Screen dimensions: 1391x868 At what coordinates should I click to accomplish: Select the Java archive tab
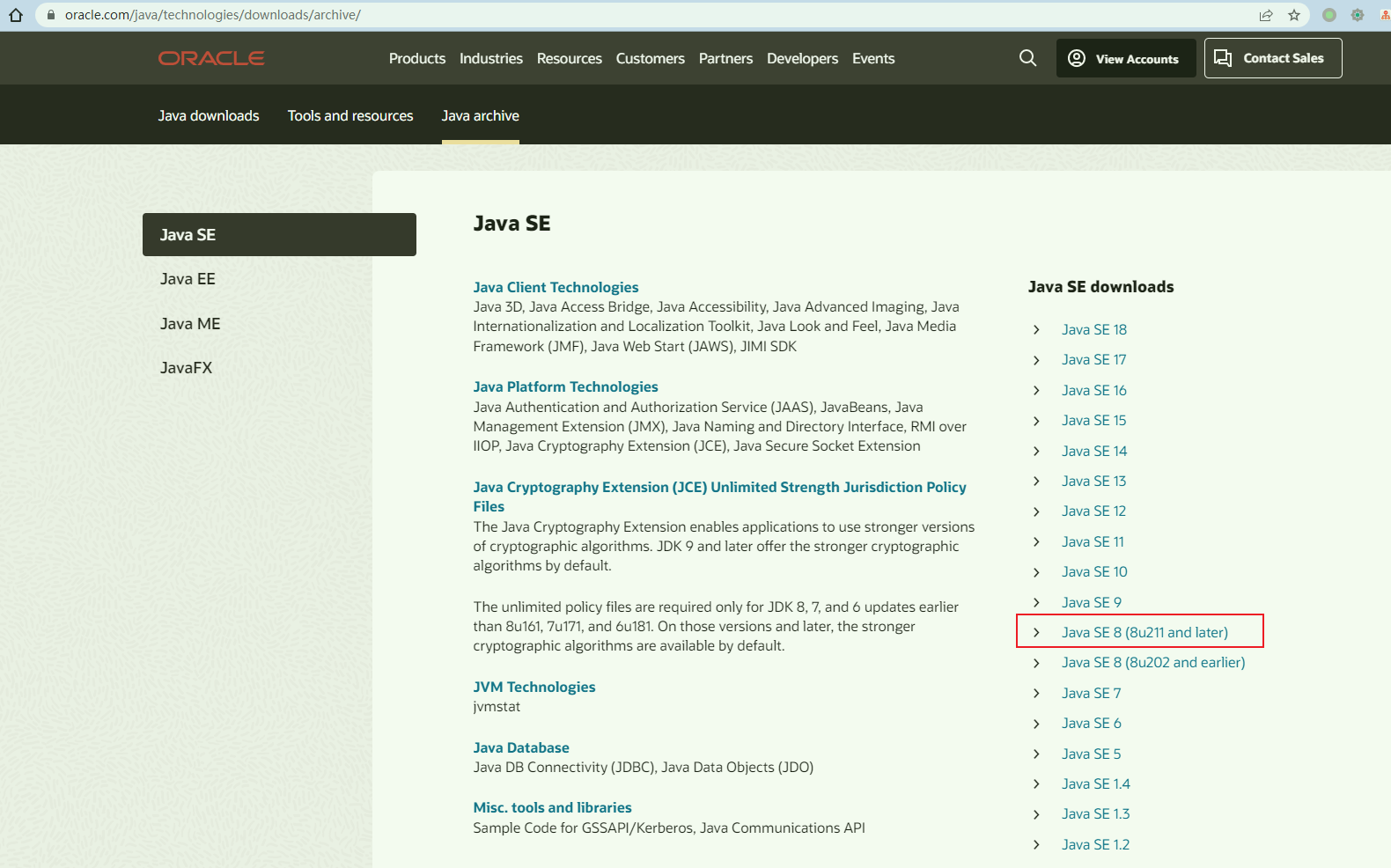(x=481, y=115)
